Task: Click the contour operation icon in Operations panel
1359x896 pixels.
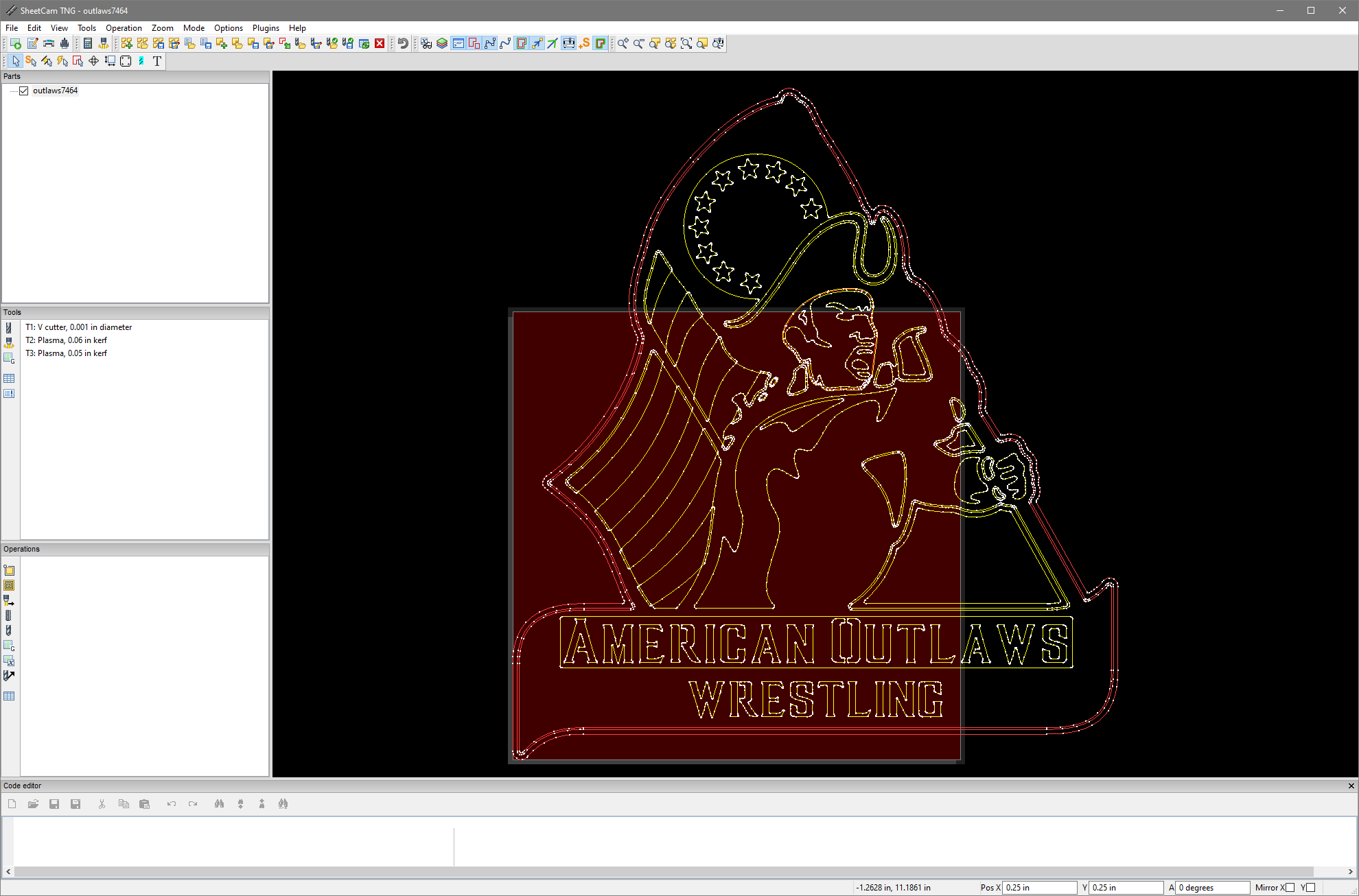Action: pyautogui.click(x=9, y=571)
